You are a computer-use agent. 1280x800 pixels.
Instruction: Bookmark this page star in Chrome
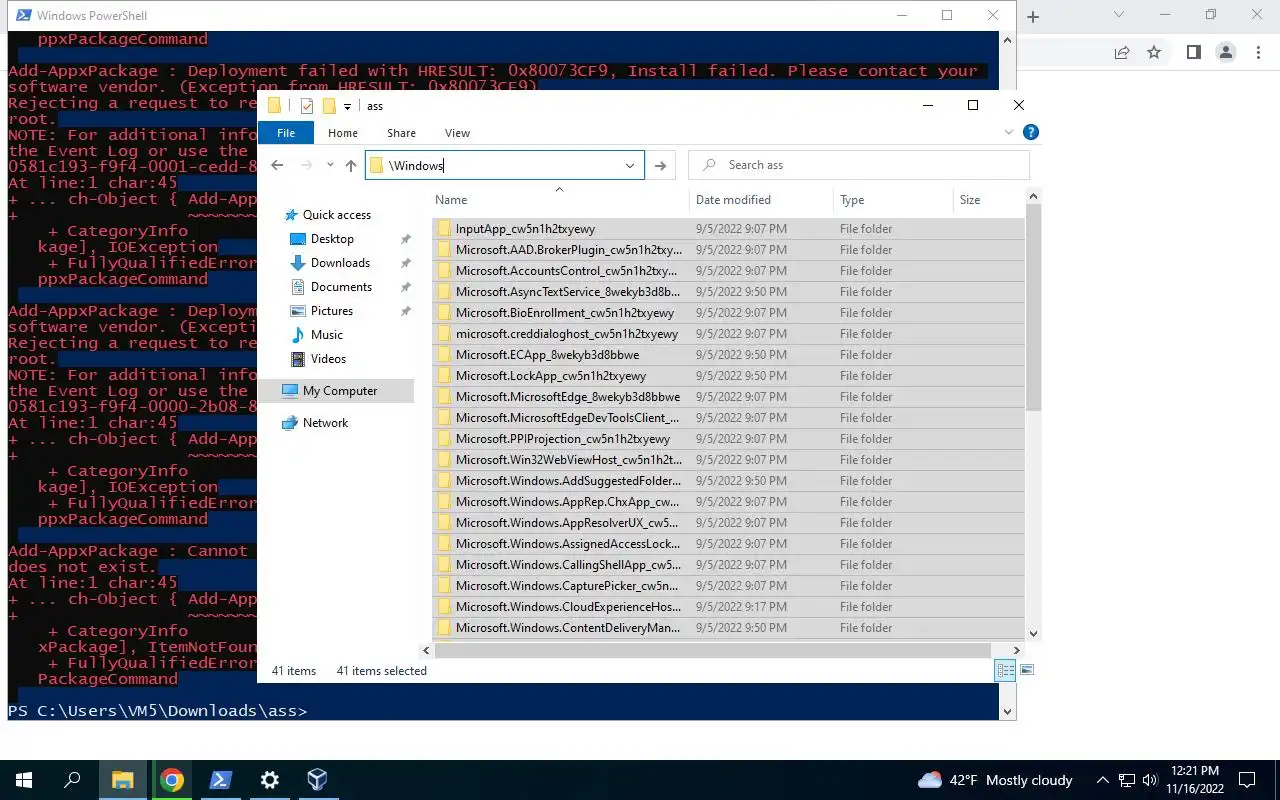pos(1154,52)
